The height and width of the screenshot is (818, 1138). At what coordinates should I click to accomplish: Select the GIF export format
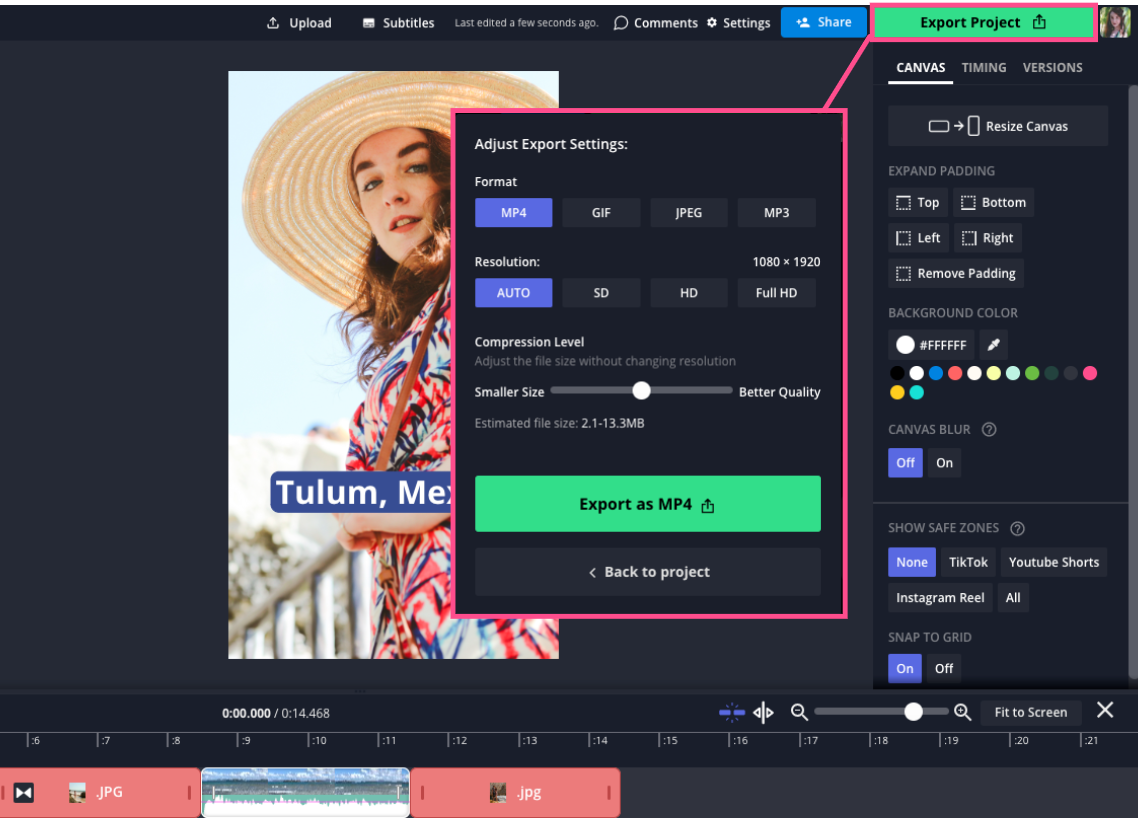tap(601, 213)
